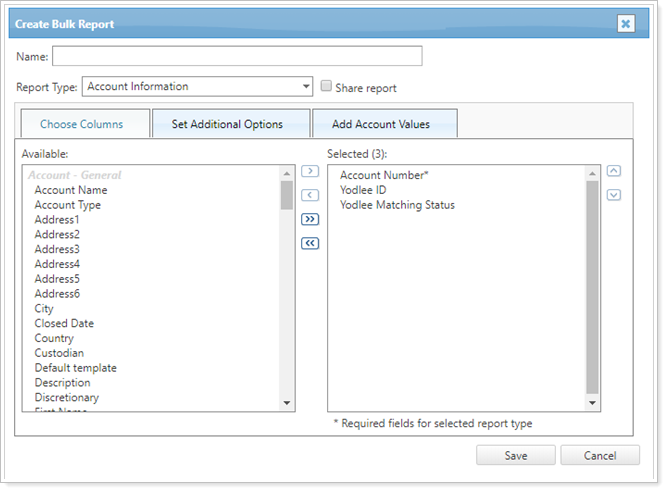Image resolution: width=667 pixels, height=492 pixels.
Task: Move selected column down with down arrow
Action: tap(614, 194)
